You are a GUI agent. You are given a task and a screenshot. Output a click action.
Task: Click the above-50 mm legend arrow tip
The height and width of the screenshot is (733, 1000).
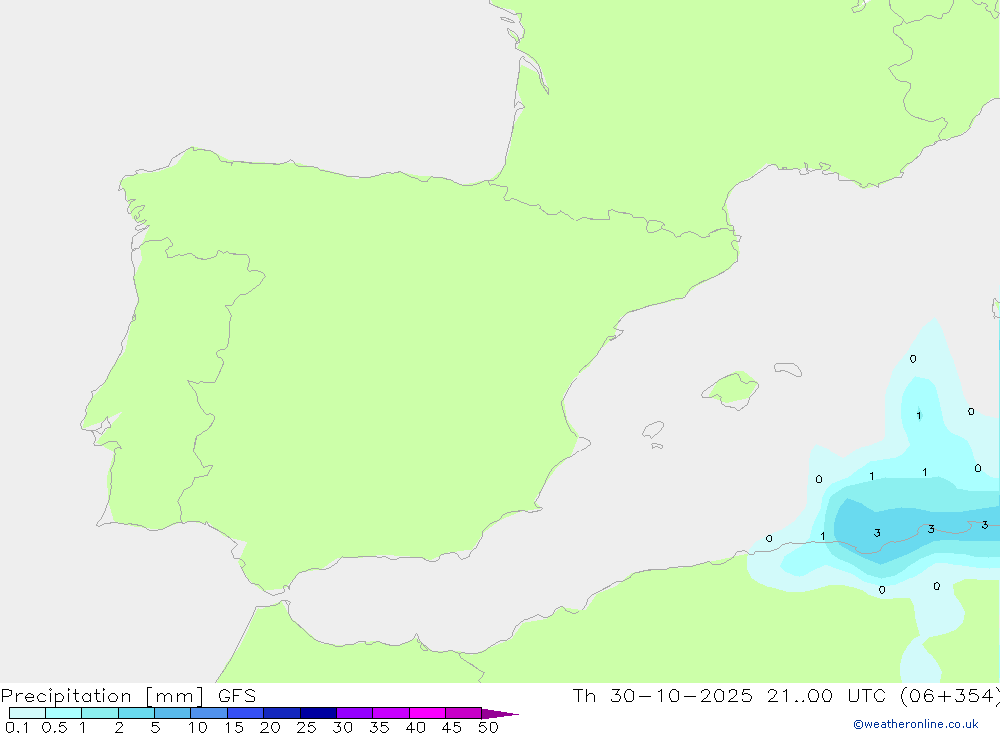click(499, 714)
